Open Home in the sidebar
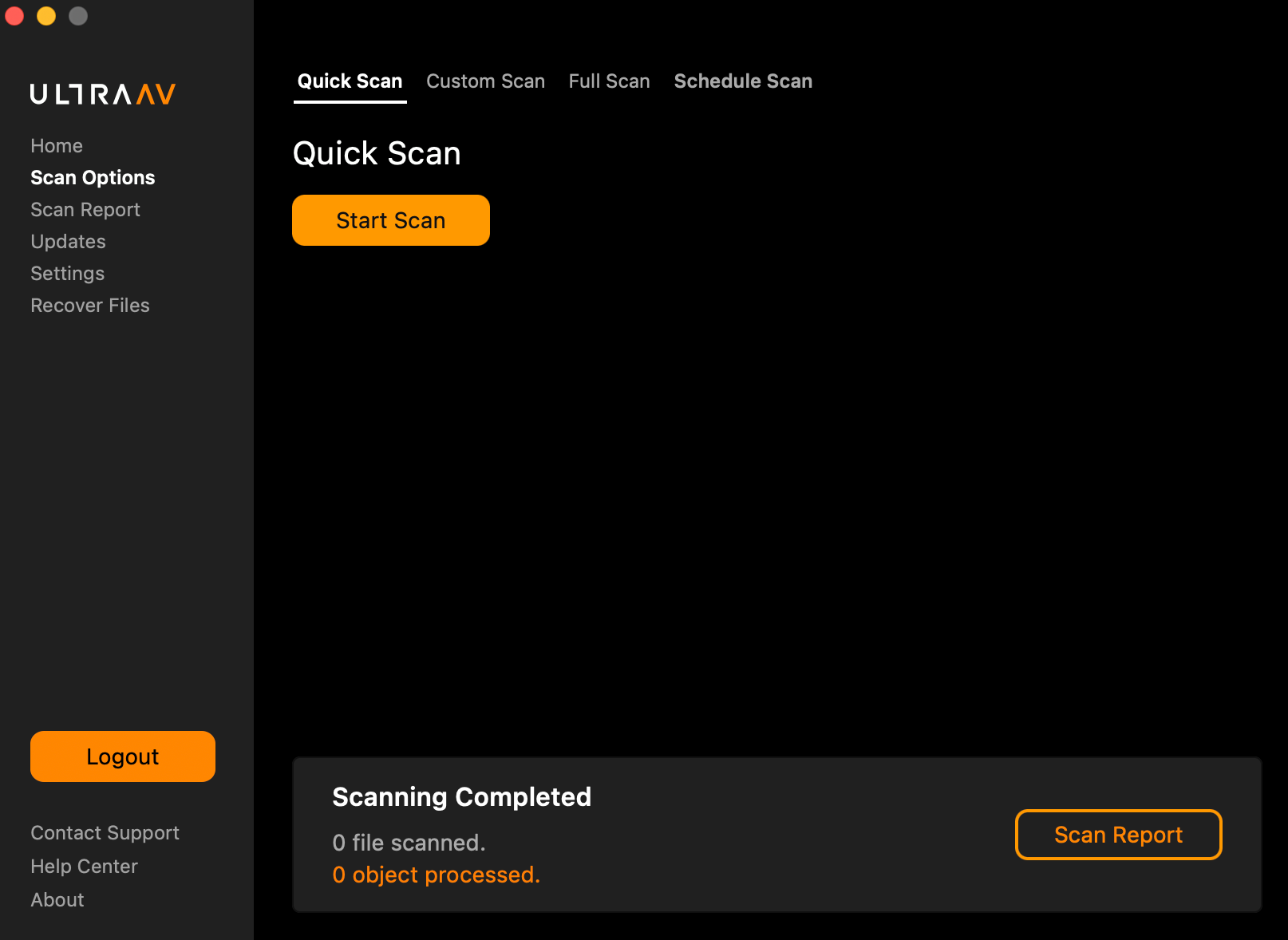The width and height of the screenshot is (1288, 940). (x=57, y=146)
